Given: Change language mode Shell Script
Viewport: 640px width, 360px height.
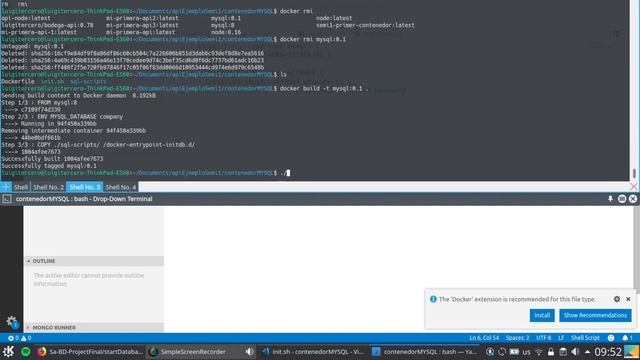Looking at the screenshot, I should click(585, 338).
